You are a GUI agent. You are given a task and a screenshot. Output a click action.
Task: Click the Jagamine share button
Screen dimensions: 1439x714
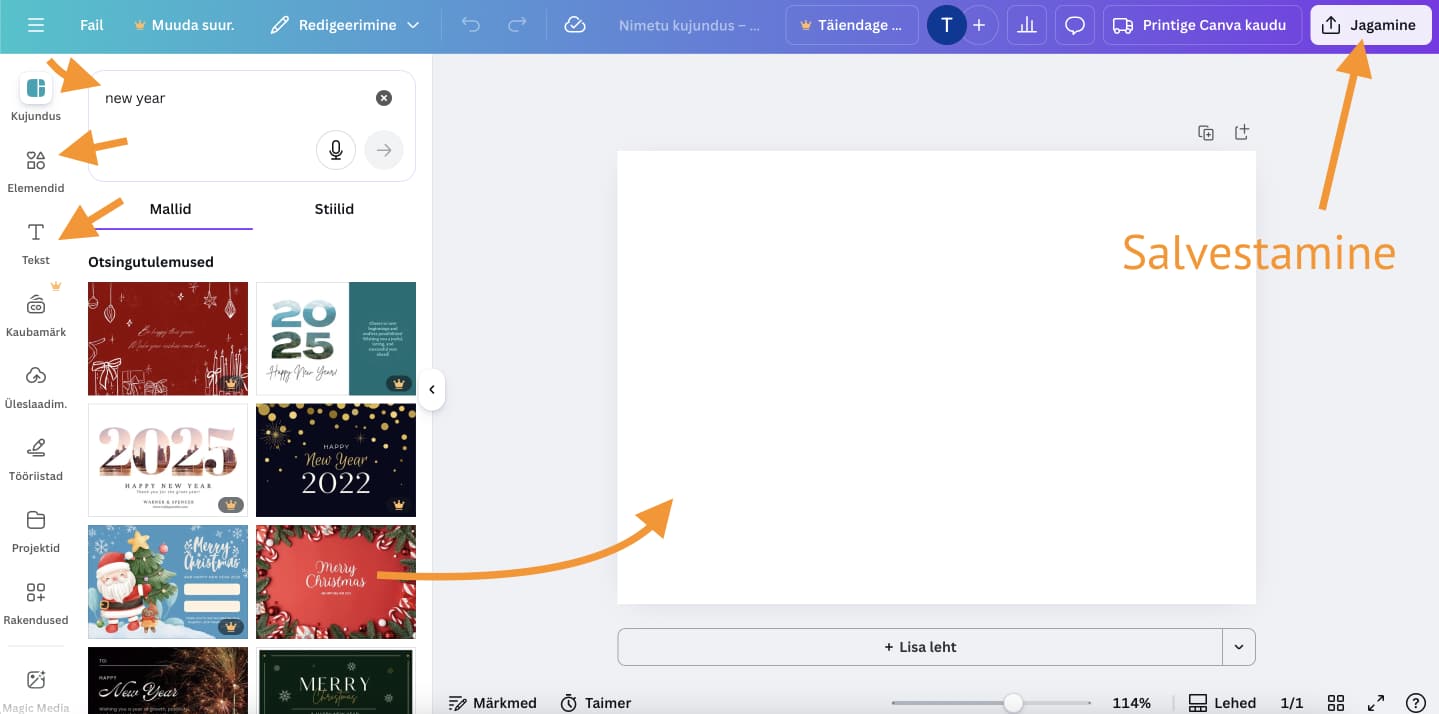(1370, 25)
